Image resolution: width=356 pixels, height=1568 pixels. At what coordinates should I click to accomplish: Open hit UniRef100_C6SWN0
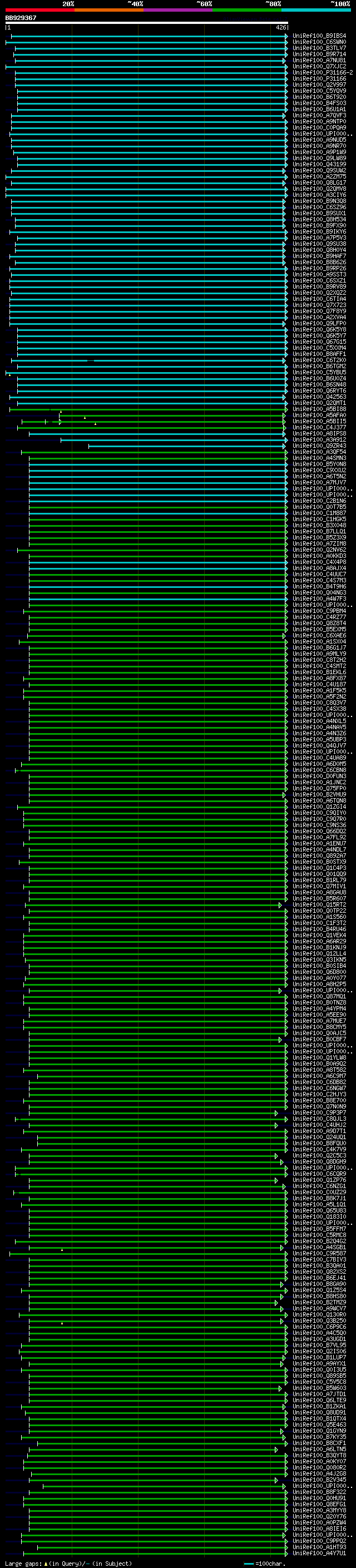click(x=319, y=42)
